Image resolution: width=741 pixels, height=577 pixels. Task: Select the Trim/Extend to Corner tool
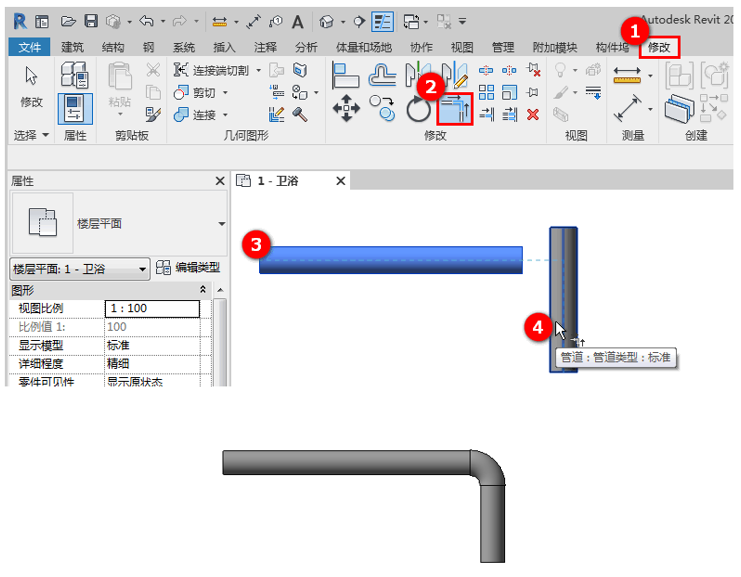tap(455, 107)
